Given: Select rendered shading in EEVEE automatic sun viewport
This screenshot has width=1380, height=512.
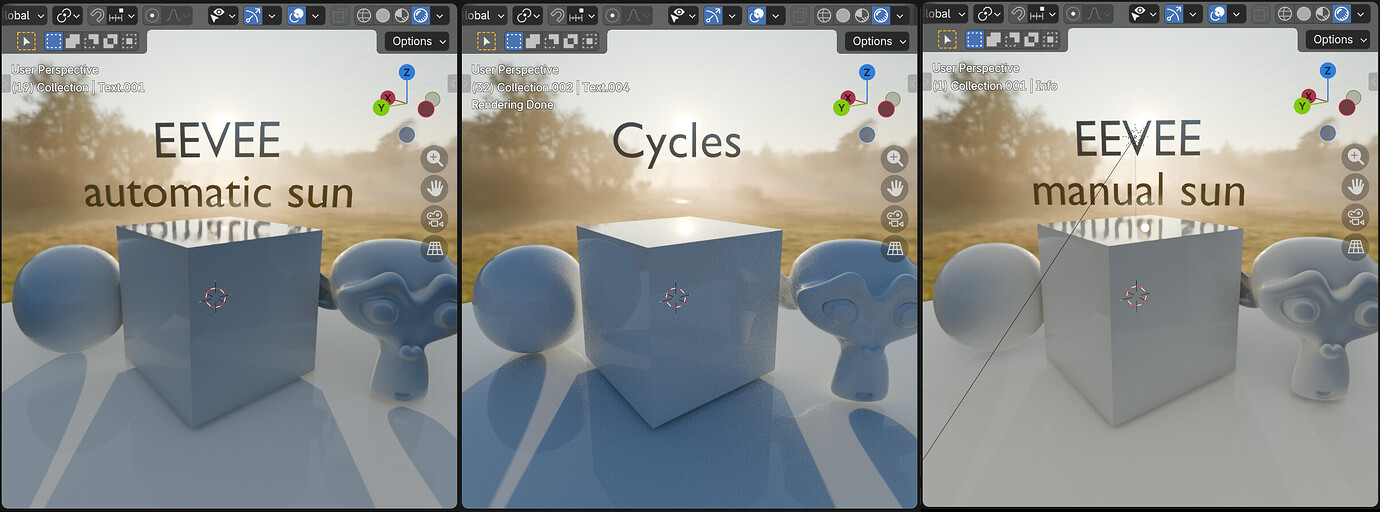Looking at the screenshot, I should (421, 15).
